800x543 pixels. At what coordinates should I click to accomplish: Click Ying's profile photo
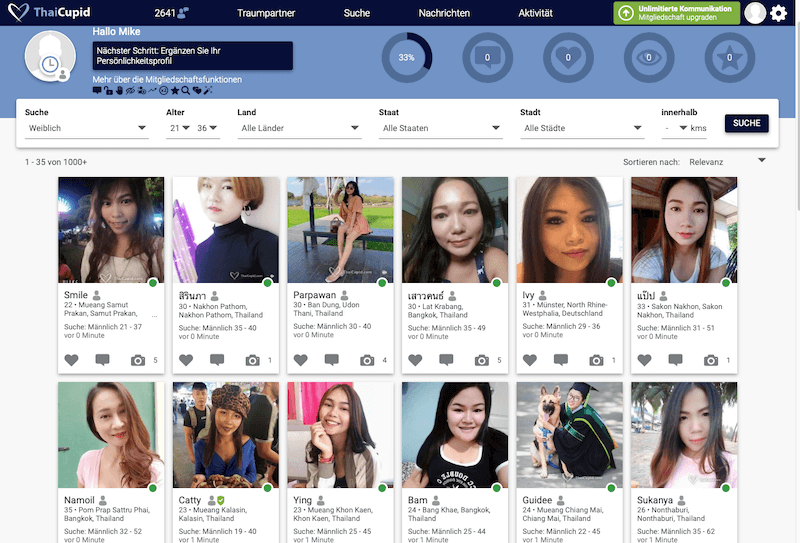pos(340,435)
